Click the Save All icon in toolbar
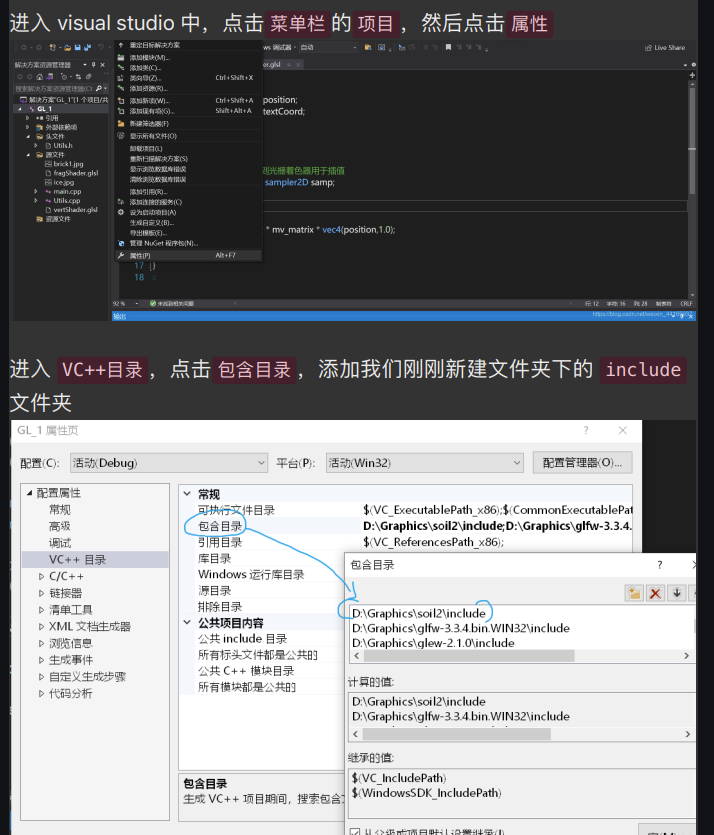Image resolution: width=714 pixels, height=835 pixels. (87, 47)
